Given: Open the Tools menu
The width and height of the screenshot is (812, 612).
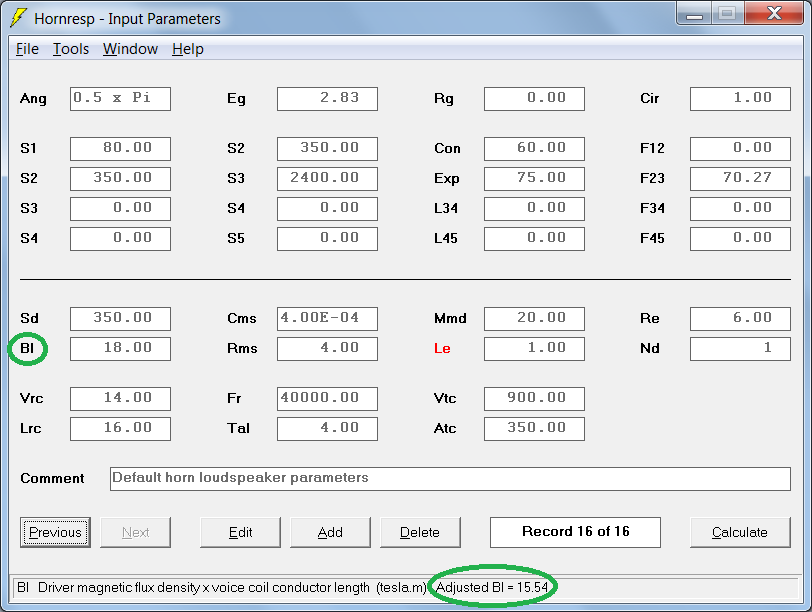Looking at the screenshot, I should coord(71,49).
